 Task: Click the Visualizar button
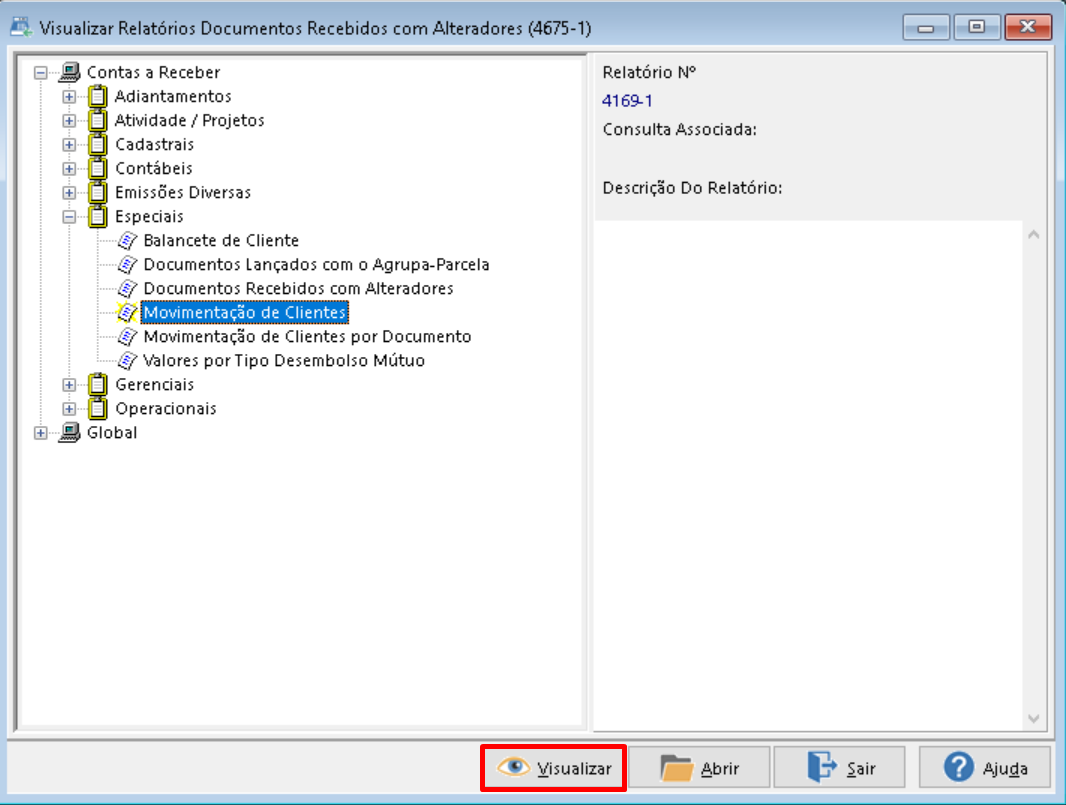coord(553,768)
